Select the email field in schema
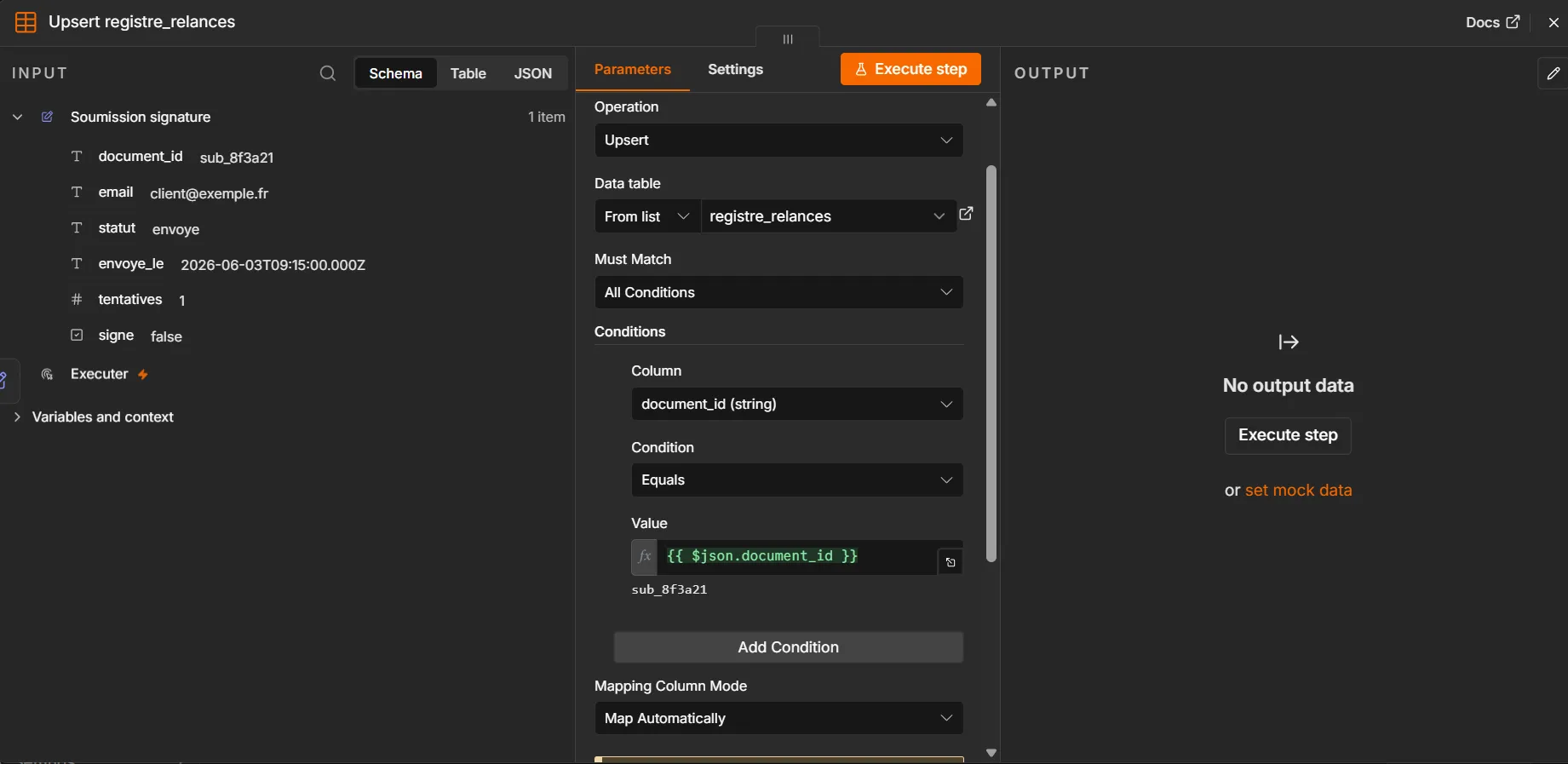Viewport: 1568px width, 764px height. (x=116, y=192)
